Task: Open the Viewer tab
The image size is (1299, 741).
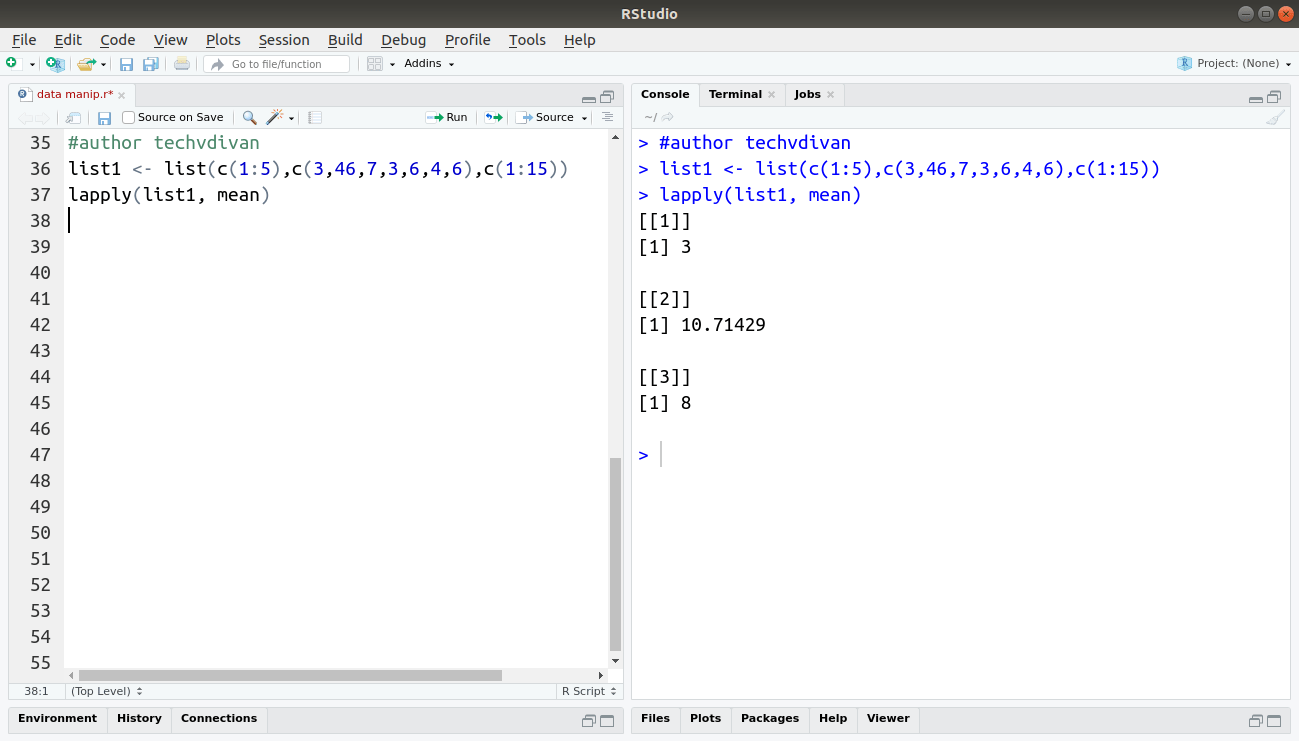Action: [x=888, y=719]
